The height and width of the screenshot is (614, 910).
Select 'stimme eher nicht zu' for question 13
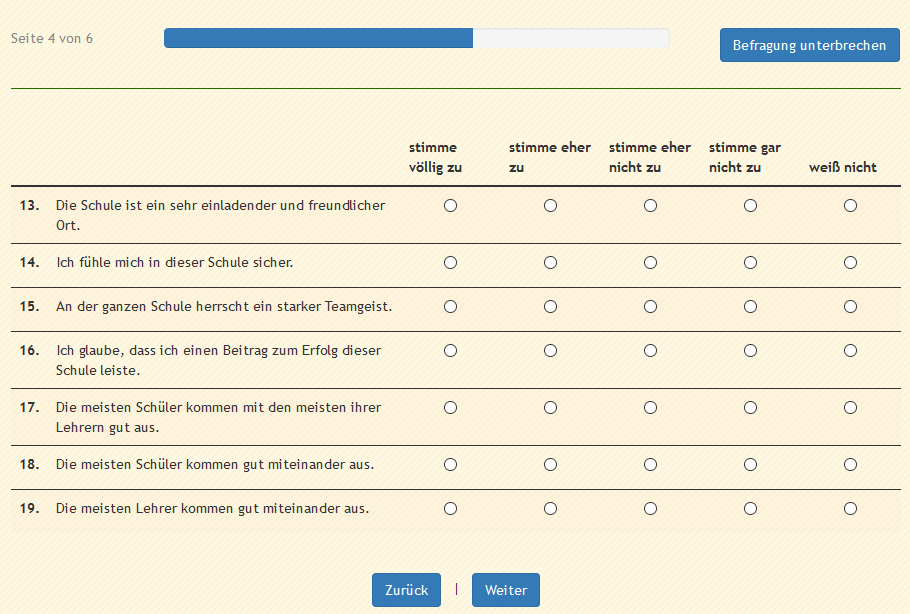(x=651, y=205)
